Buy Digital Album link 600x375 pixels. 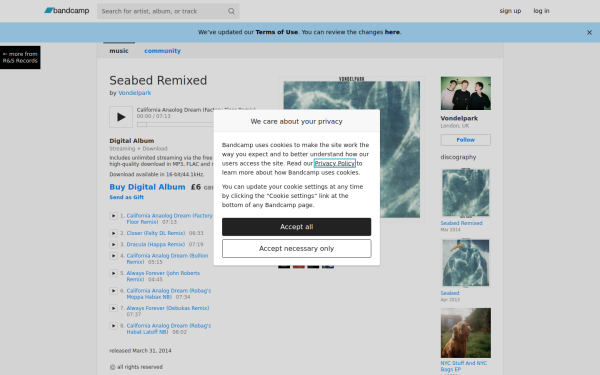[147, 187]
